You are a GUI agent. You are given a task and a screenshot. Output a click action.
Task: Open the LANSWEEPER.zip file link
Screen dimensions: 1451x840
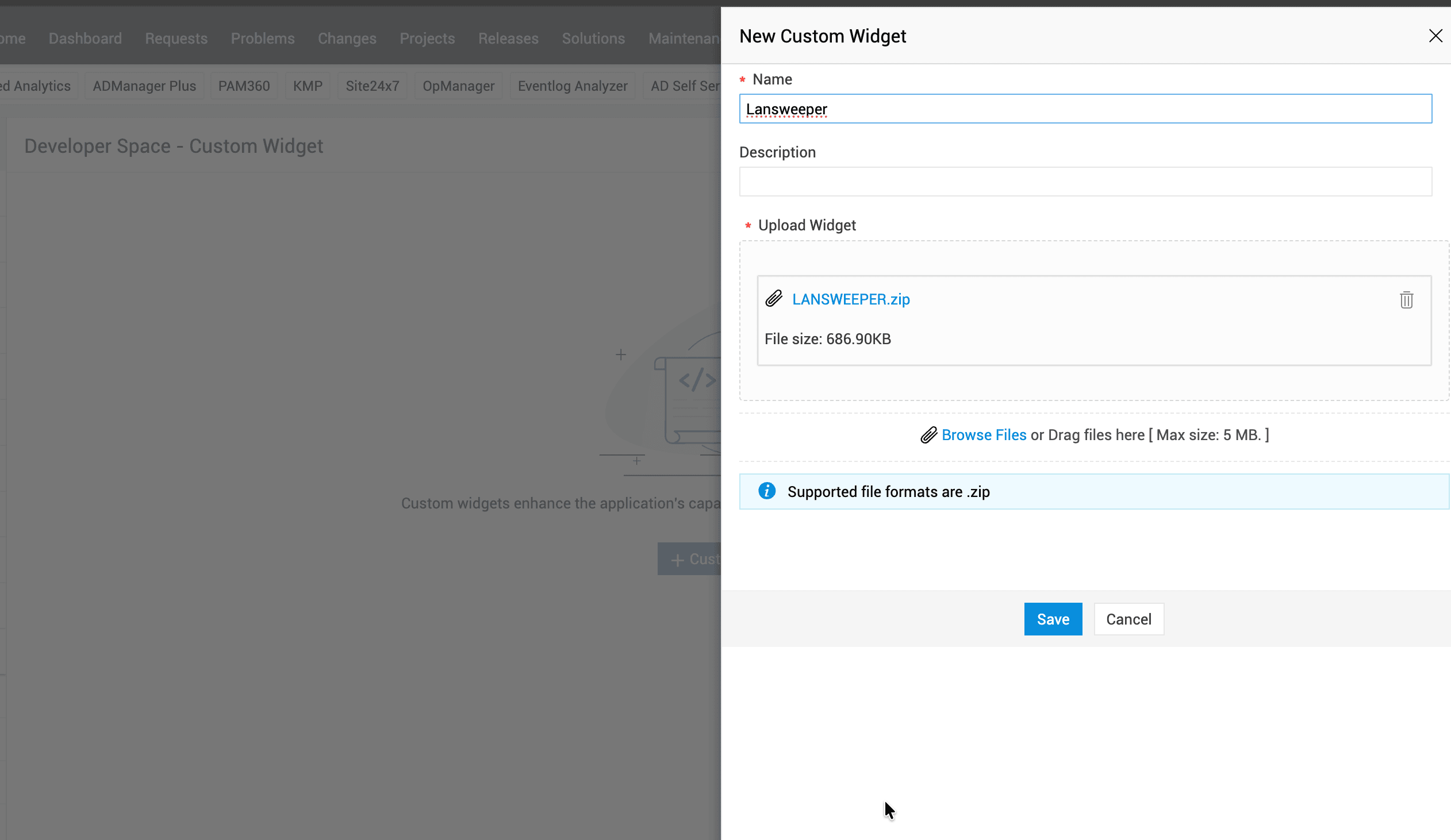850,299
